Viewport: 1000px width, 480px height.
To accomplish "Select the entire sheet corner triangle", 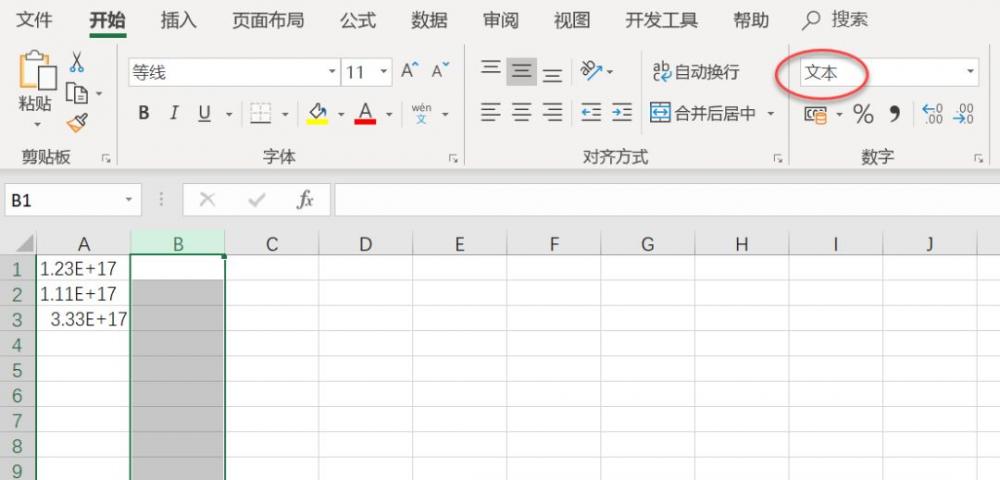I will point(24,244).
